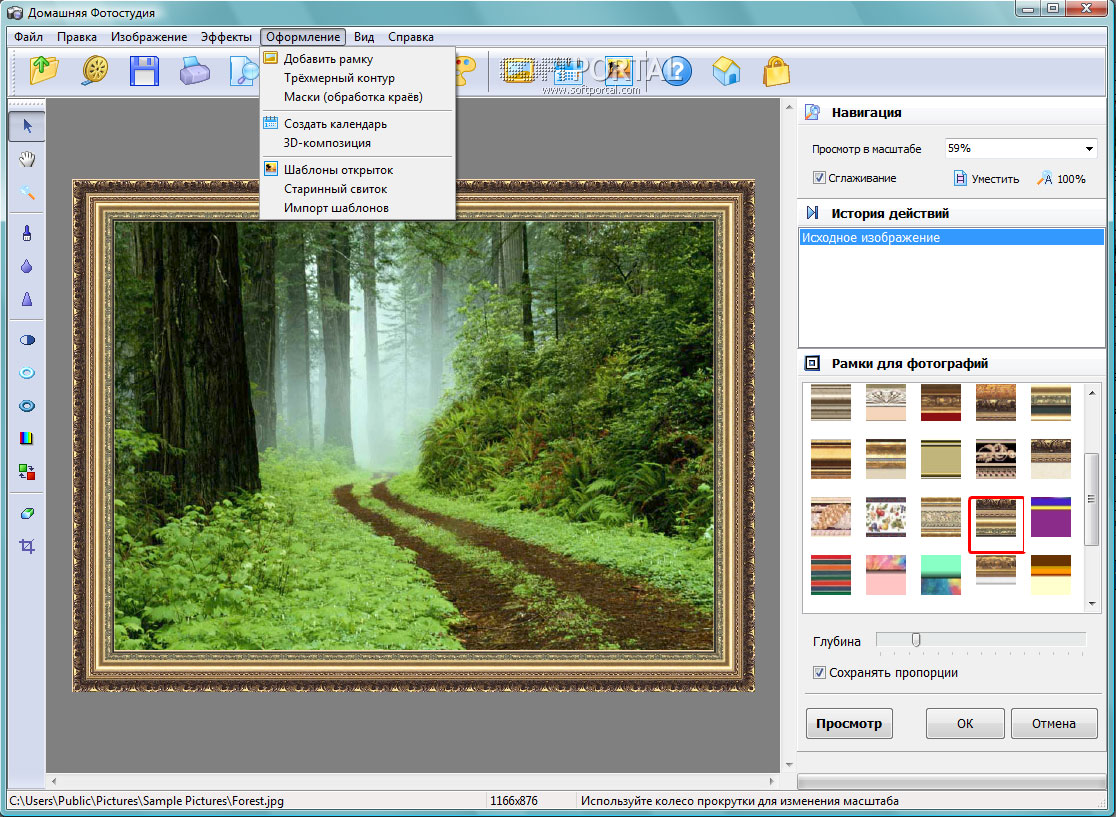Open the Эффекты menu
The image size is (1116, 817).
click(x=226, y=37)
